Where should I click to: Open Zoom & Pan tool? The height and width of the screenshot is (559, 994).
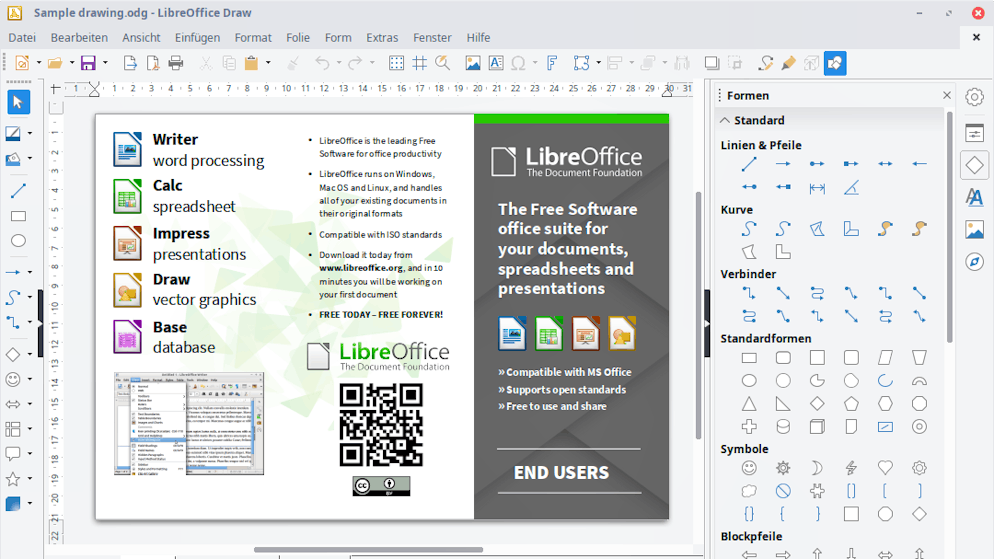tap(442, 63)
